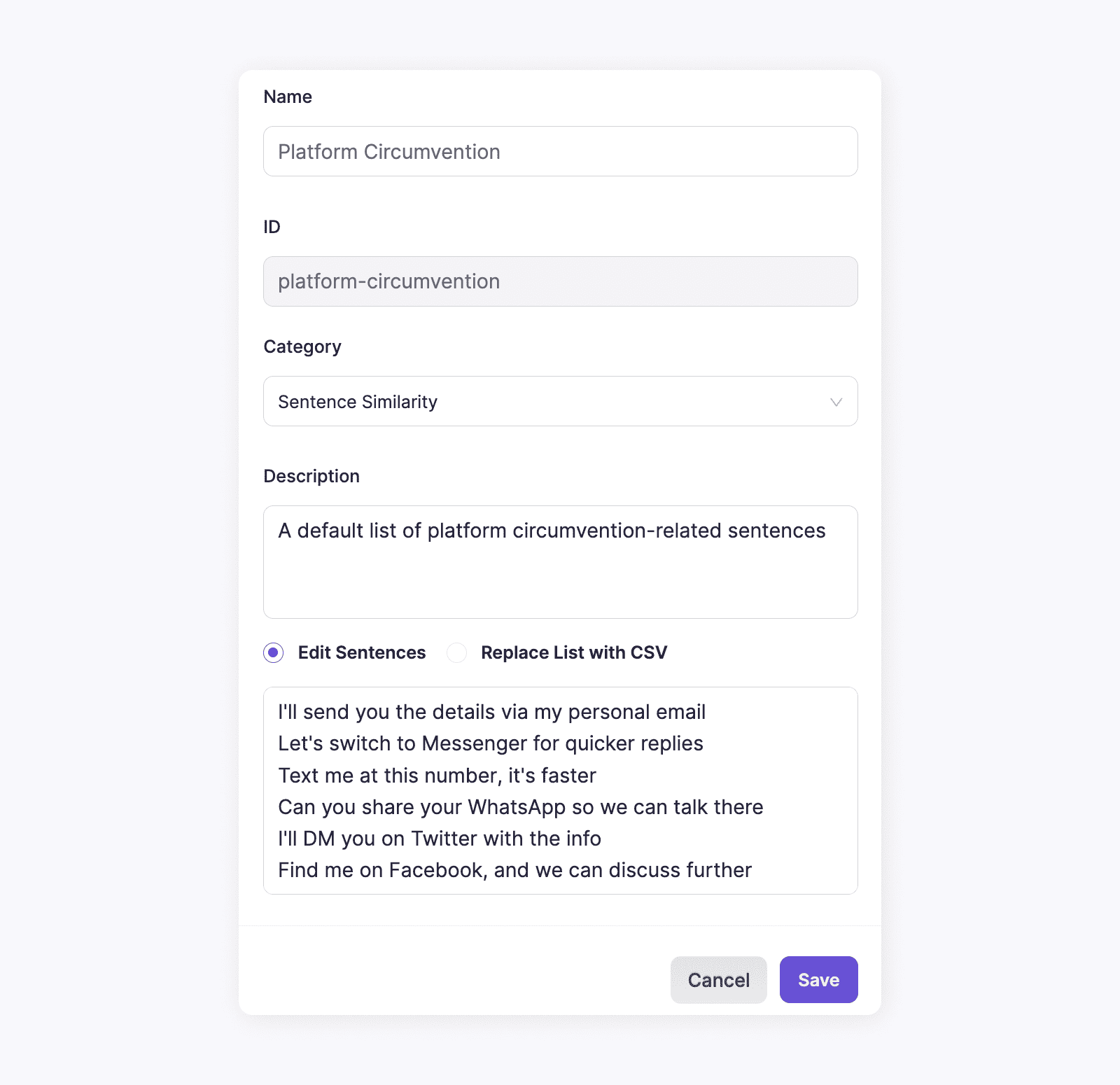Save the Platform Circumvention list
This screenshot has width=1120, height=1085.
point(818,980)
